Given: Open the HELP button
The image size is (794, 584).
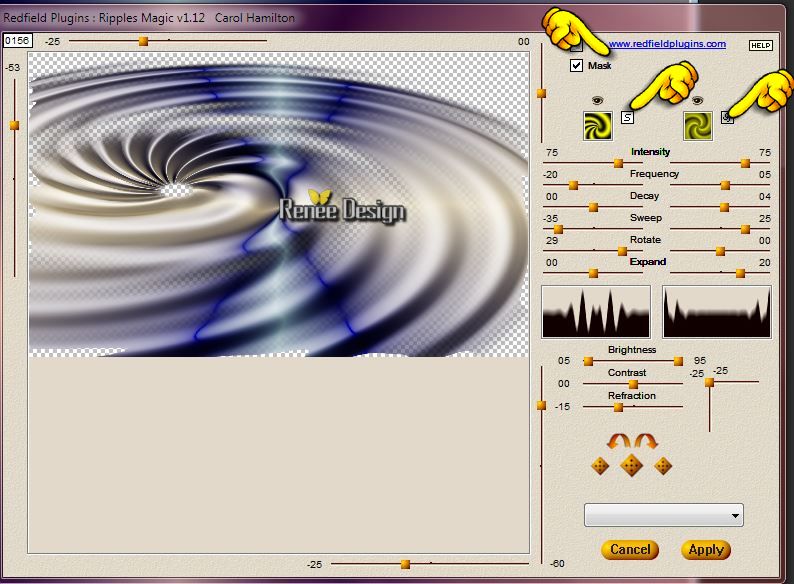Looking at the screenshot, I should click(761, 45).
